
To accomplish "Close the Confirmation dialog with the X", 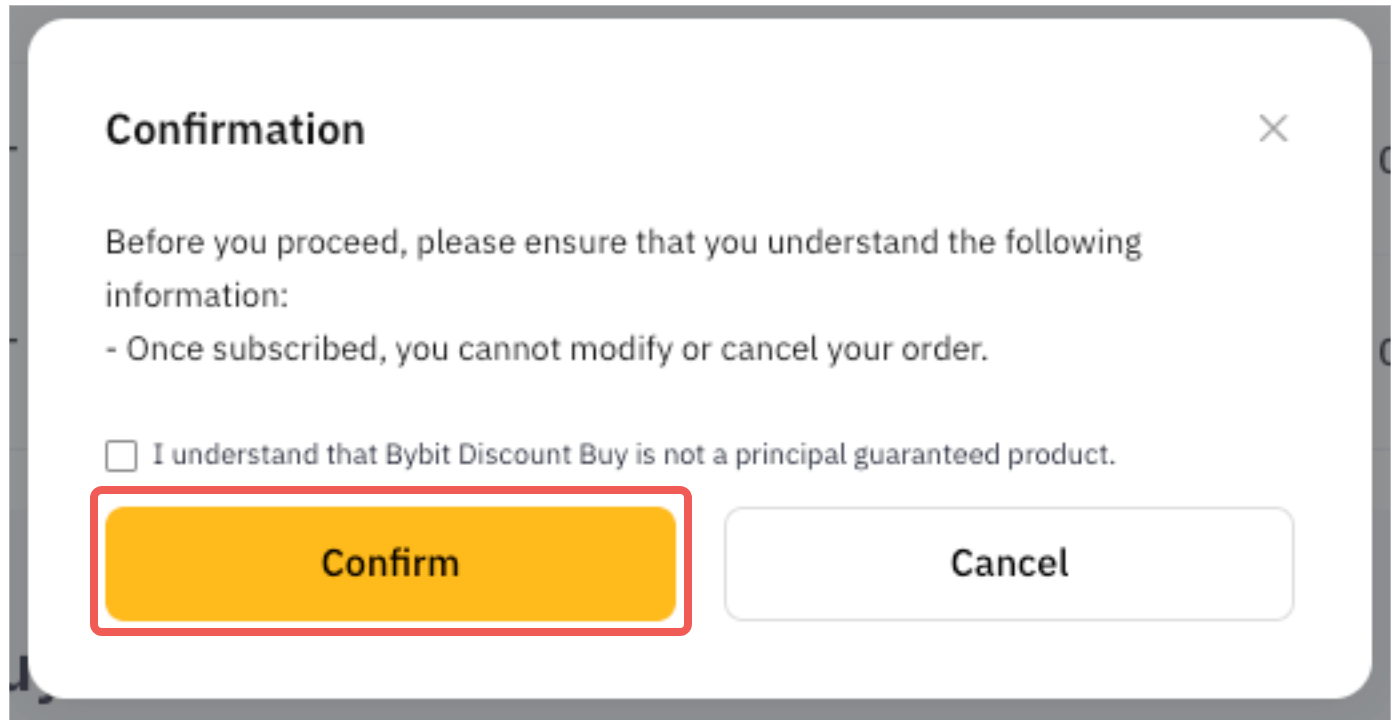I will pos(1272,129).
